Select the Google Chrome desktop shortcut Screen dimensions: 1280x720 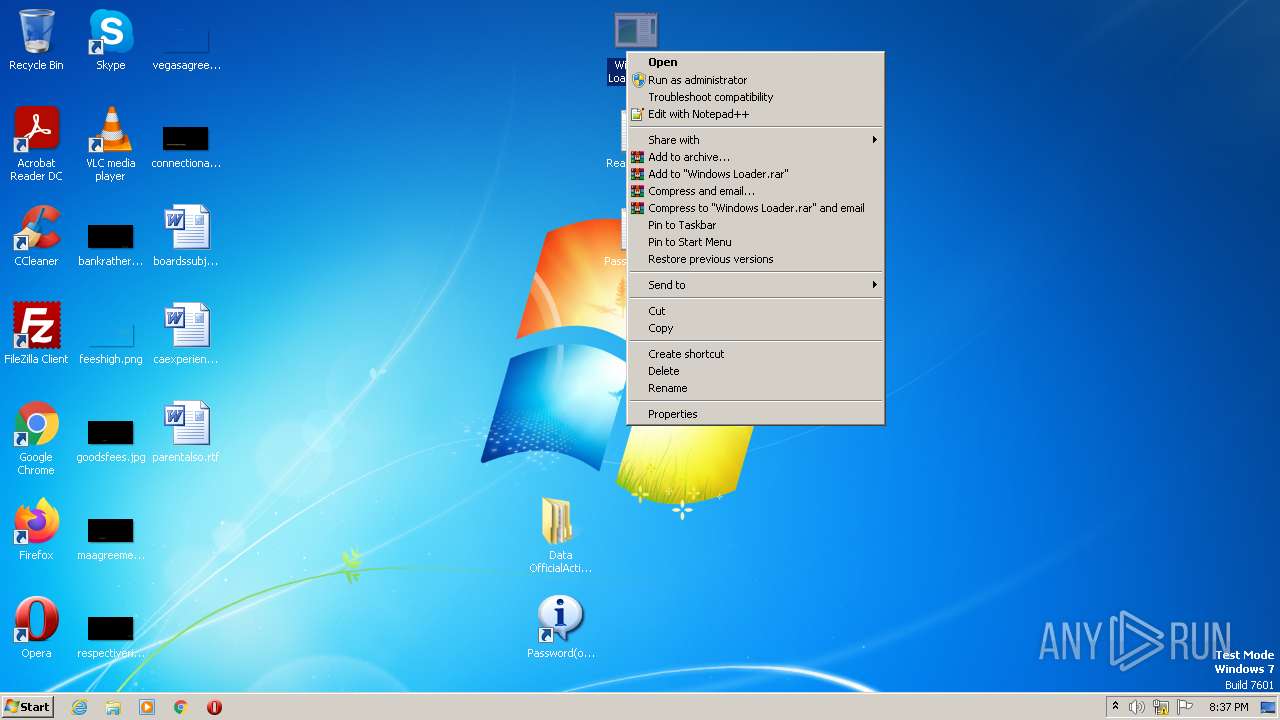[36, 438]
